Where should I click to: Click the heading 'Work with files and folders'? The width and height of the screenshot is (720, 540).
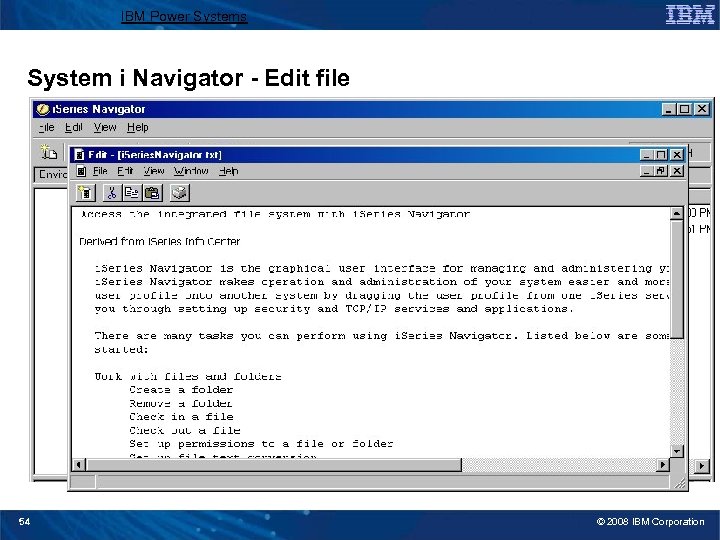[188, 377]
